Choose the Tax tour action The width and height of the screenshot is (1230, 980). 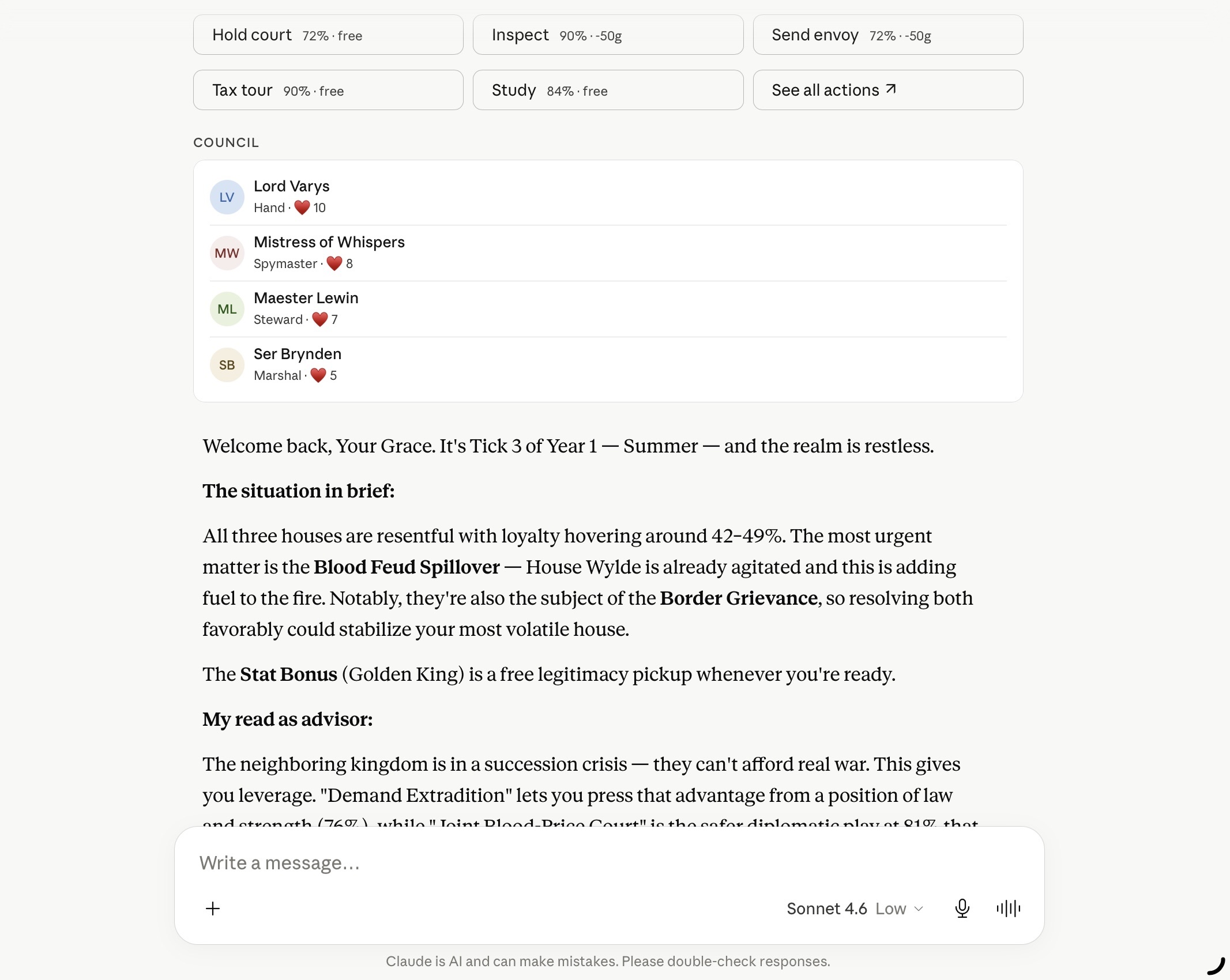pos(328,90)
